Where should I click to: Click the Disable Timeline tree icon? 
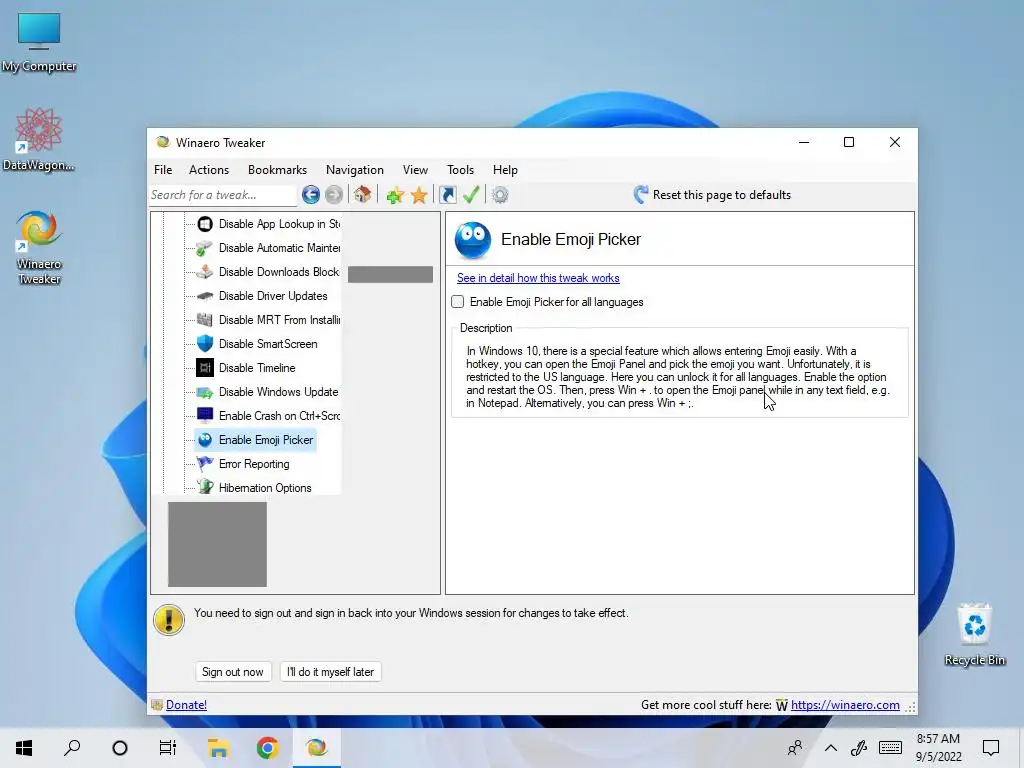pos(205,368)
